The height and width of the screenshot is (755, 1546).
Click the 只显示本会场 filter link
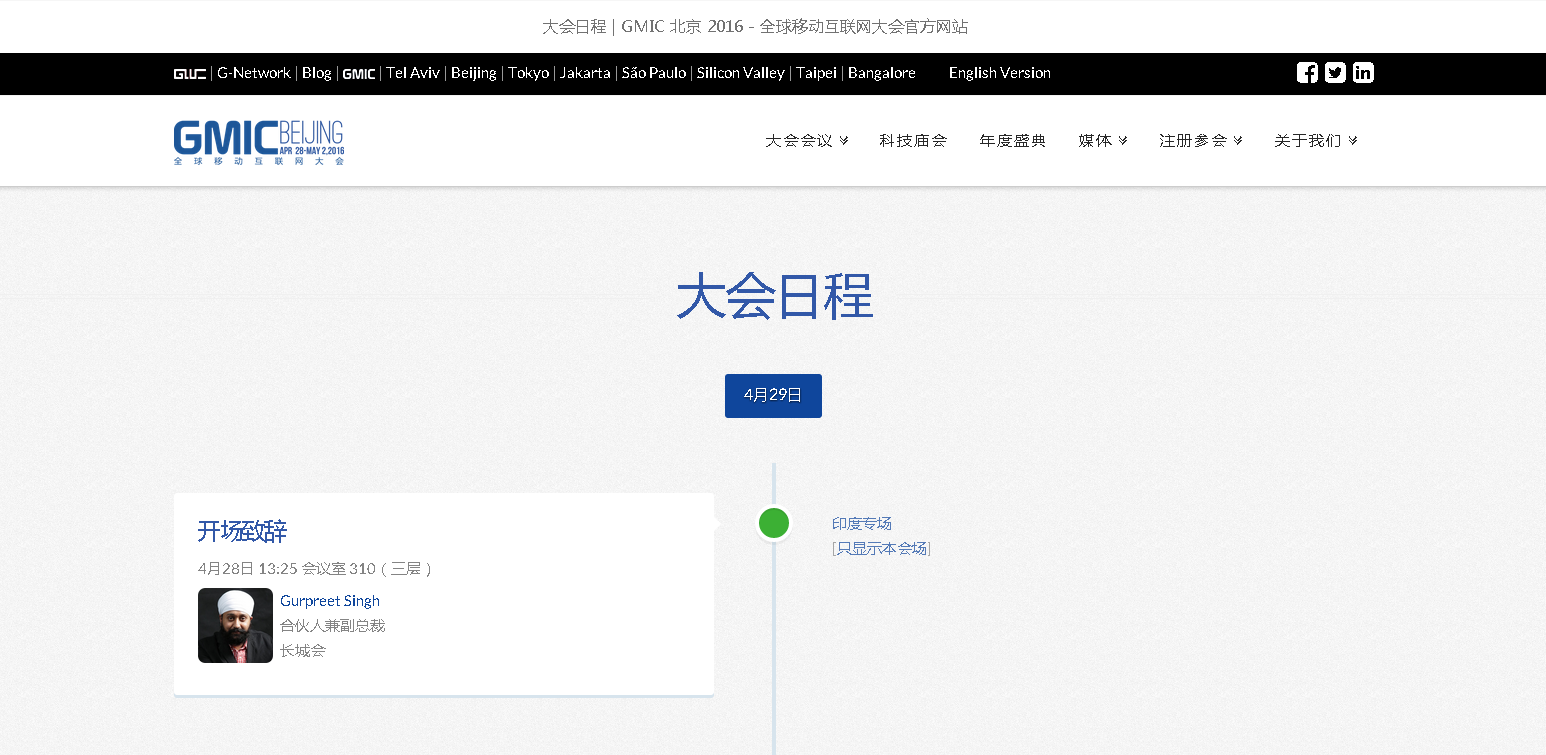pos(881,548)
